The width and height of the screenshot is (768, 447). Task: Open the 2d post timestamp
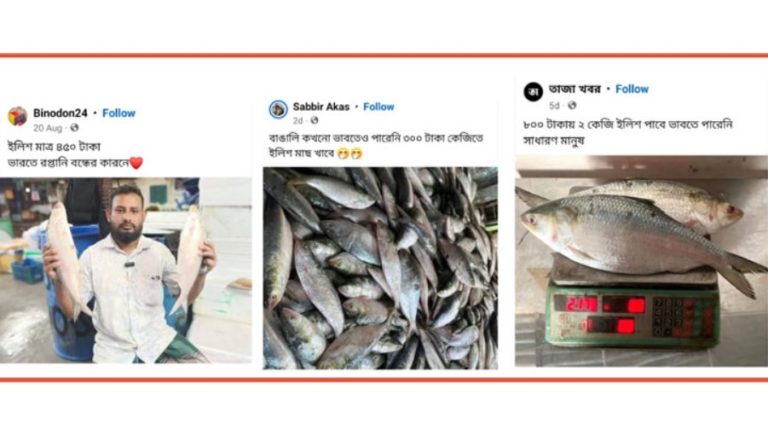point(298,121)
